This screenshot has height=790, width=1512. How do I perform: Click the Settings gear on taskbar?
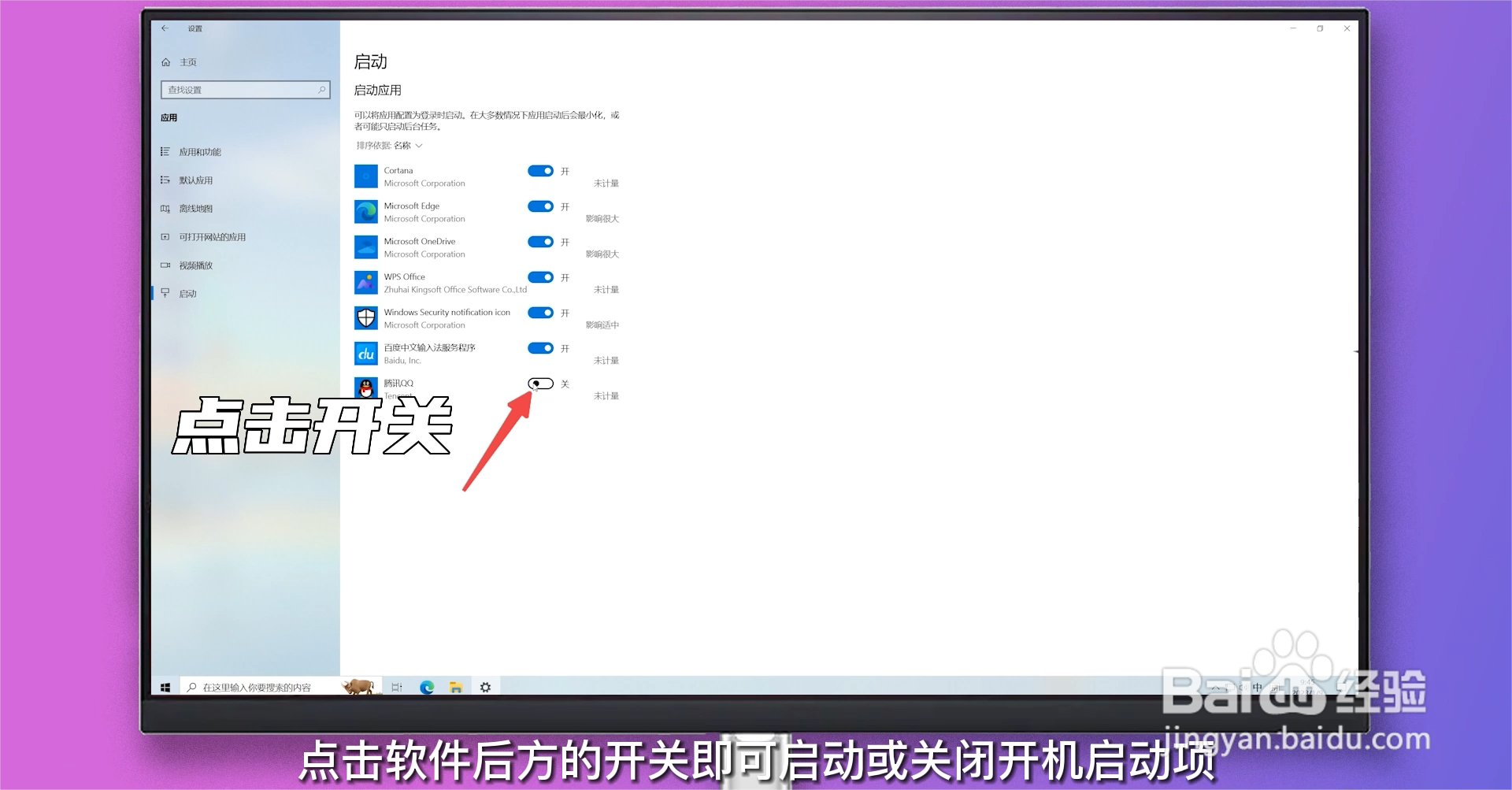485,688
